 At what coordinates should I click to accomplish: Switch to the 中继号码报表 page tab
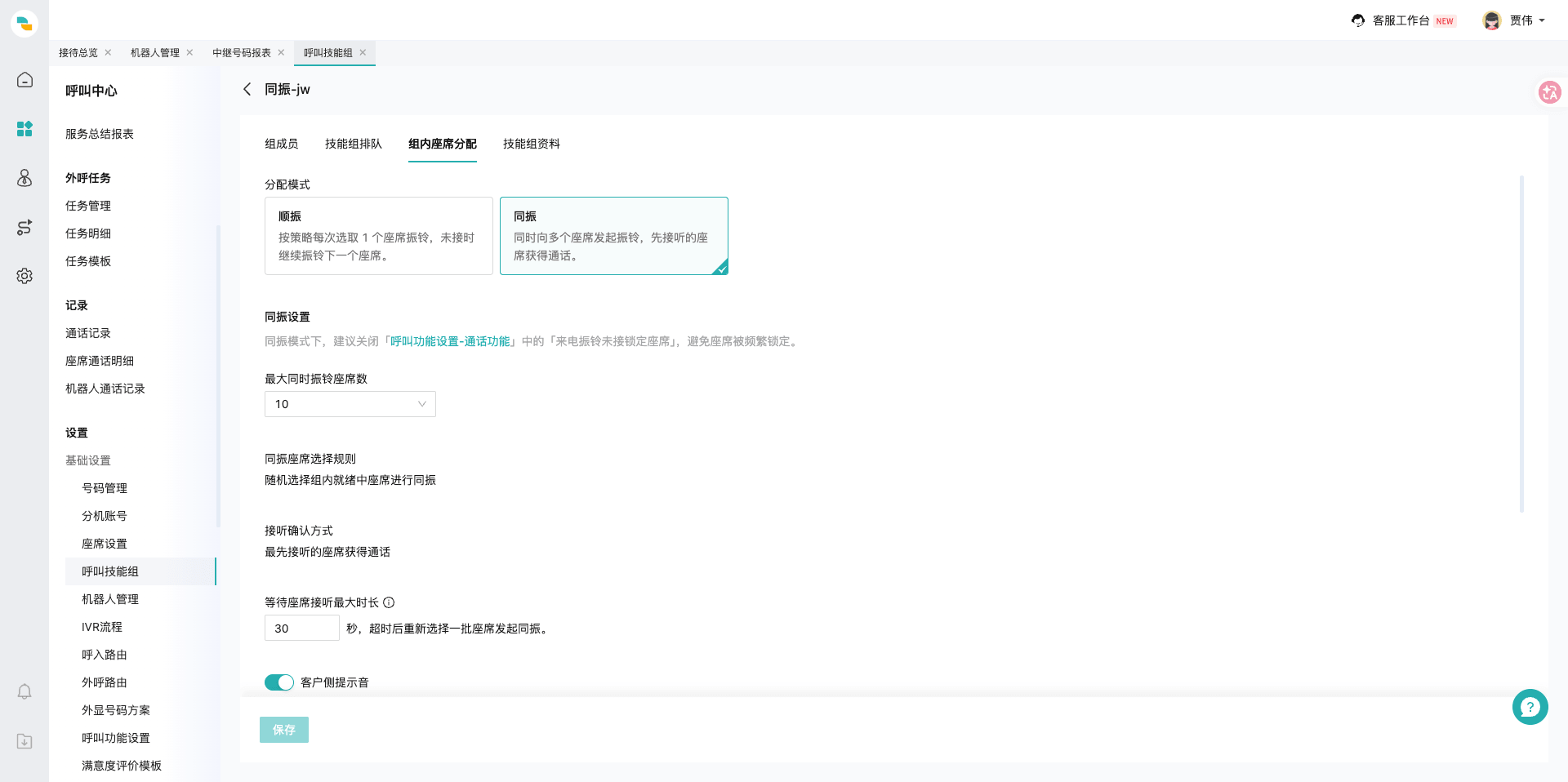[242, 52]
